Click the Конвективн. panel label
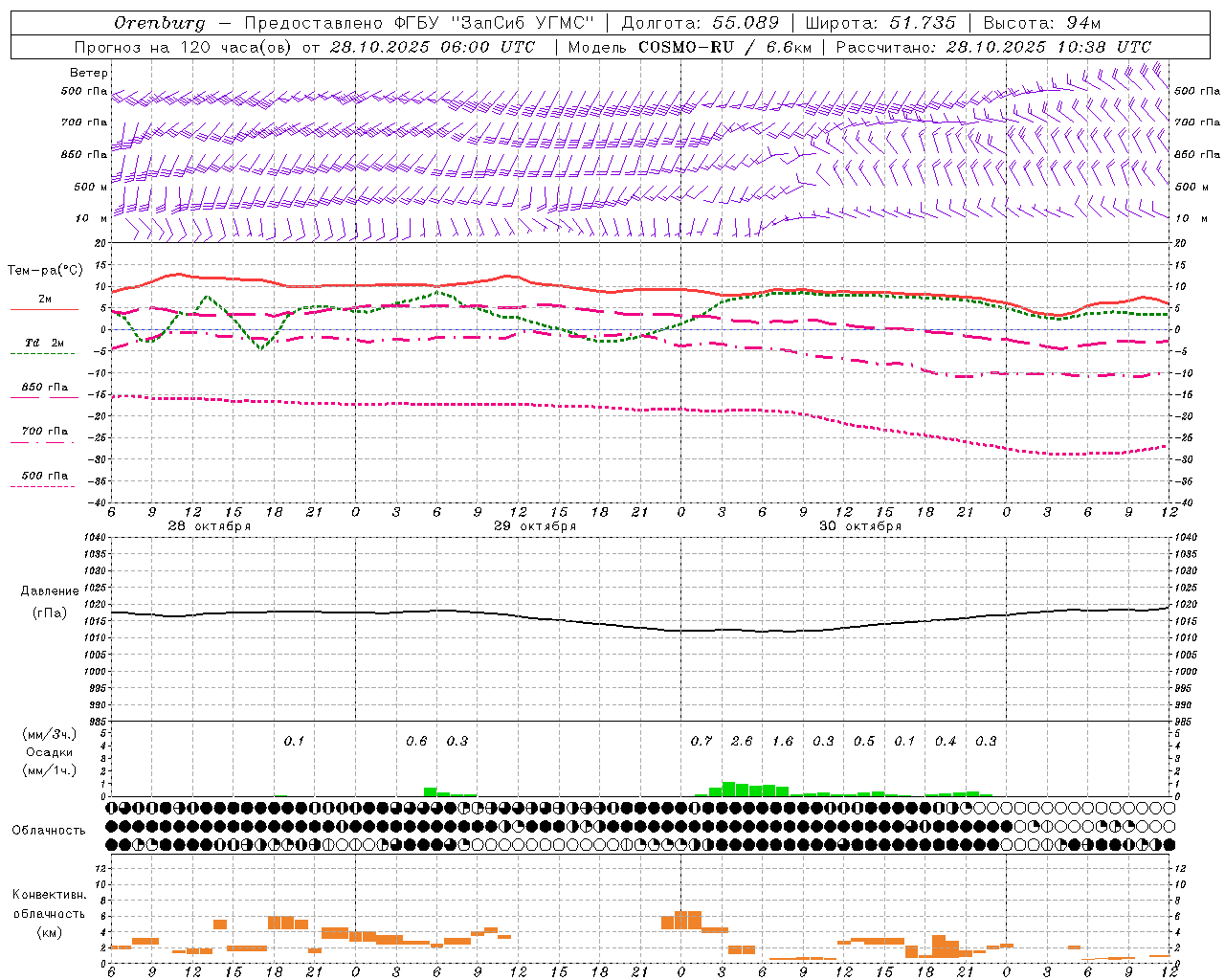This screenshot has height=980, width=1225. click(49, 895)
